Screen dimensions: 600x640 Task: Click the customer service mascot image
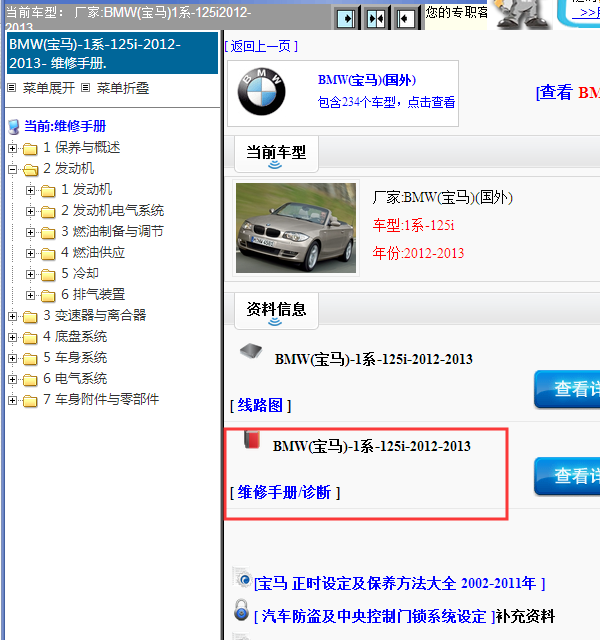pos(521,14)
